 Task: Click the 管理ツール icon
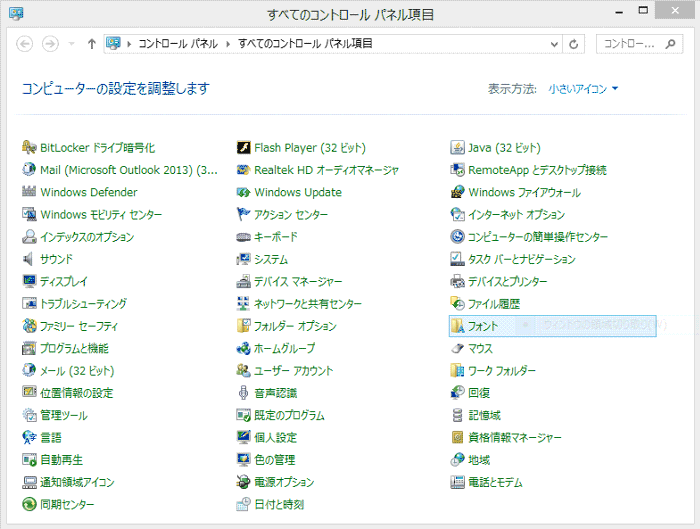29,415
